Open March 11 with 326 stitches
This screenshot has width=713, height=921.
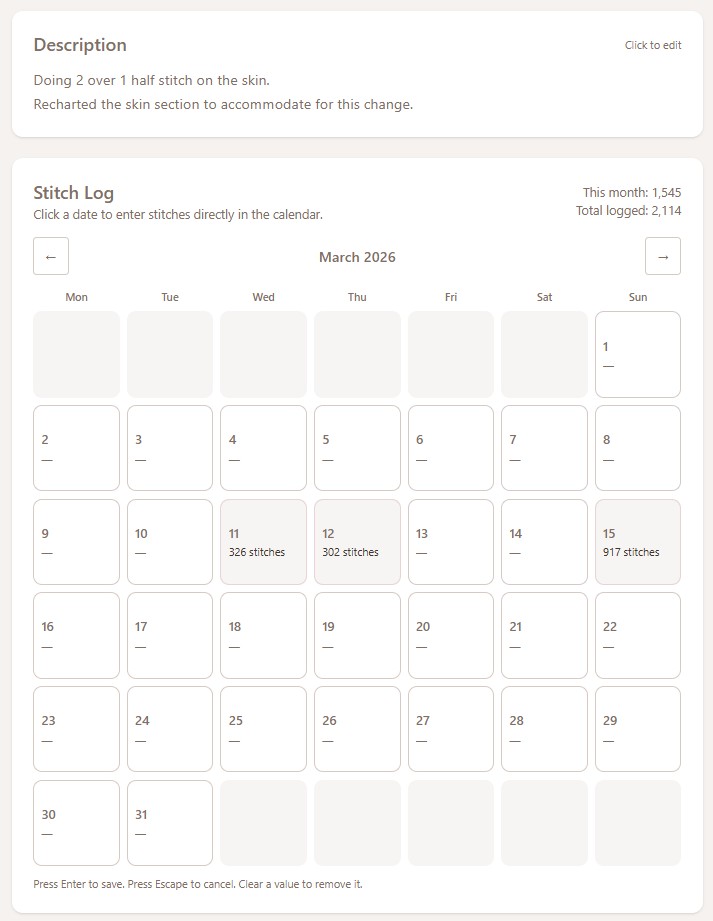tap(263, 542)
